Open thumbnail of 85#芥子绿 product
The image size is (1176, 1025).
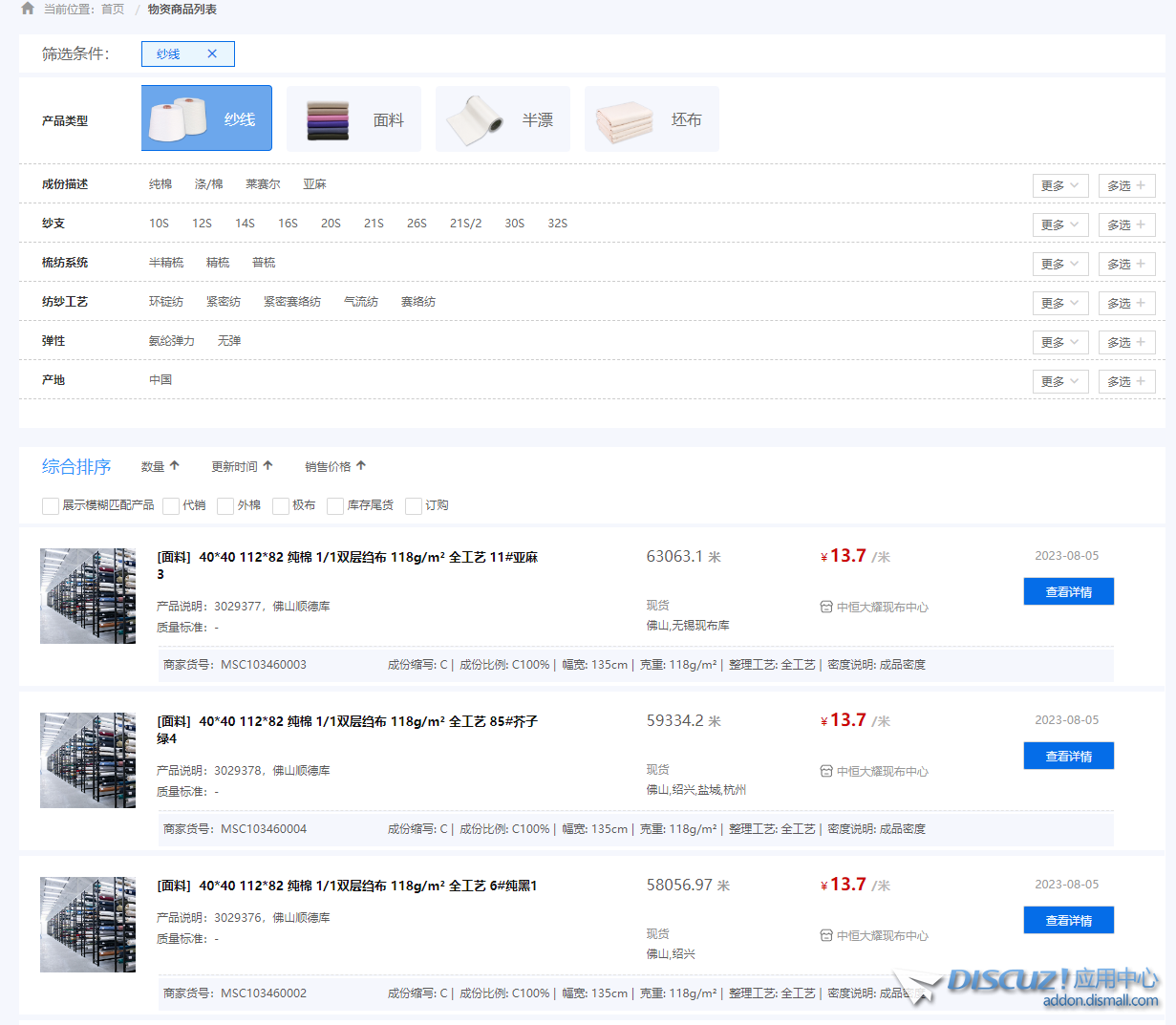(88, 760)
